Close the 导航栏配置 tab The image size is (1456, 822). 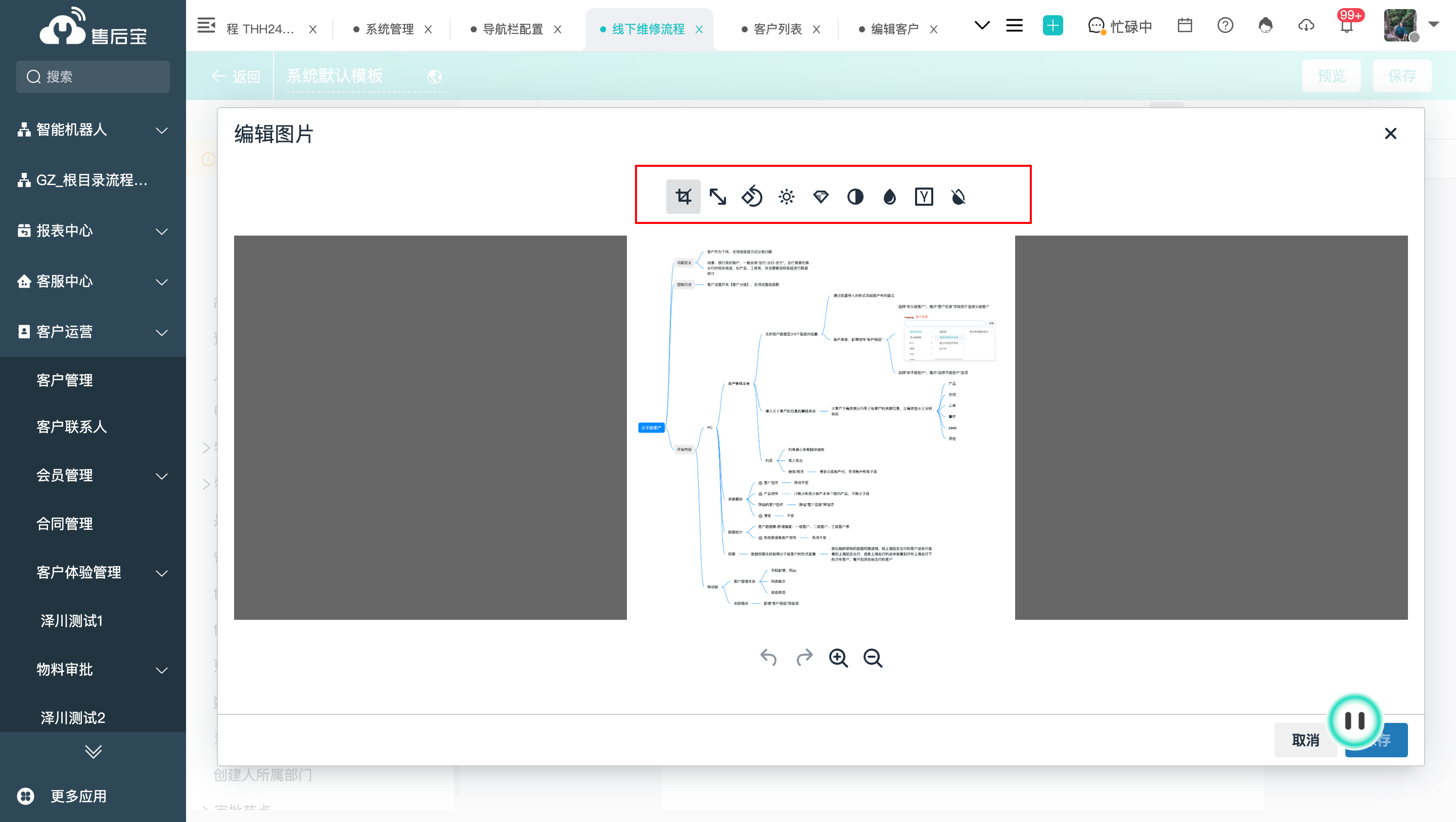click(x=557, y=29)
